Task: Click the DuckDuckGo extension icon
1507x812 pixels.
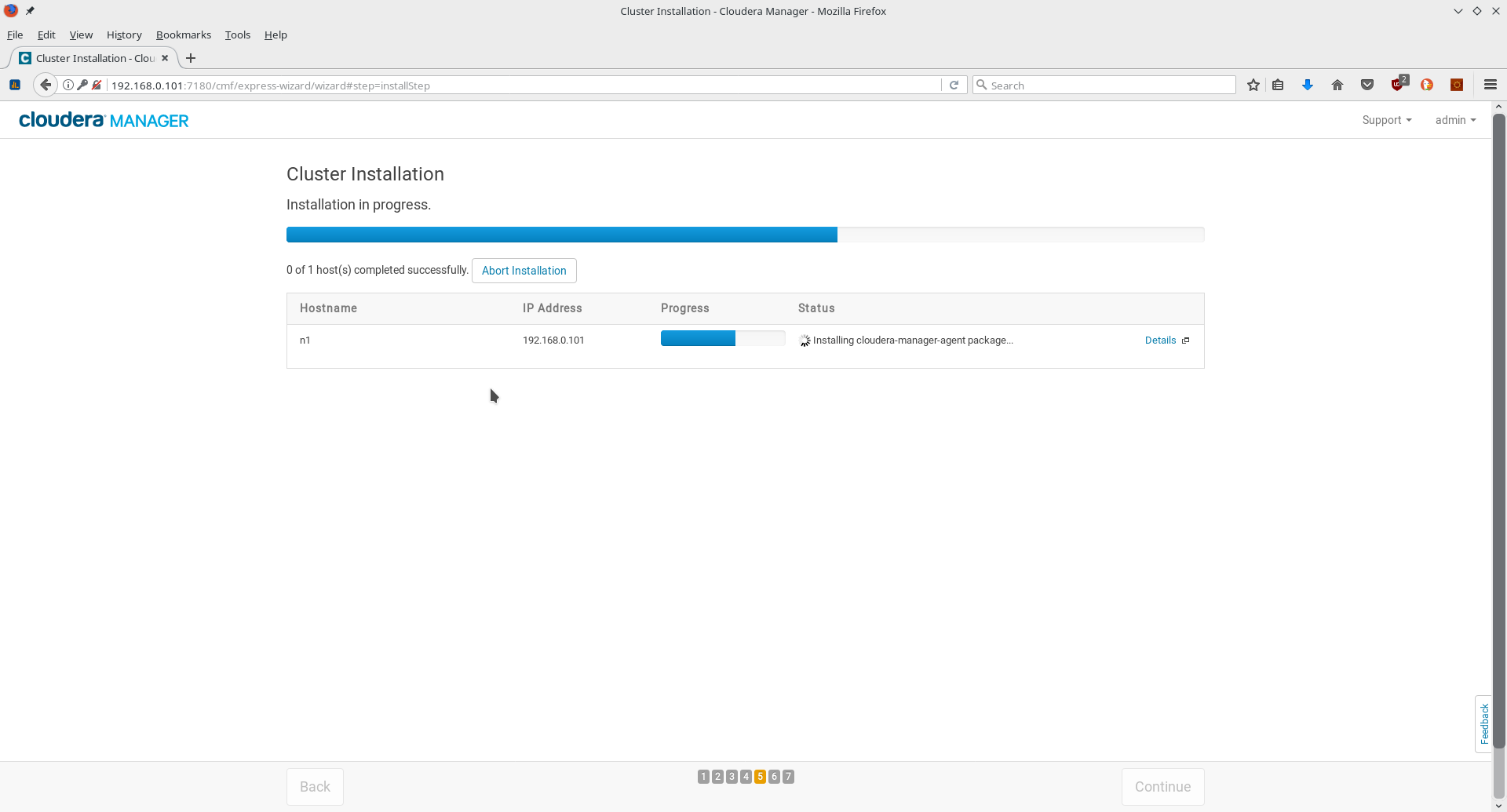Action: 1427,85
